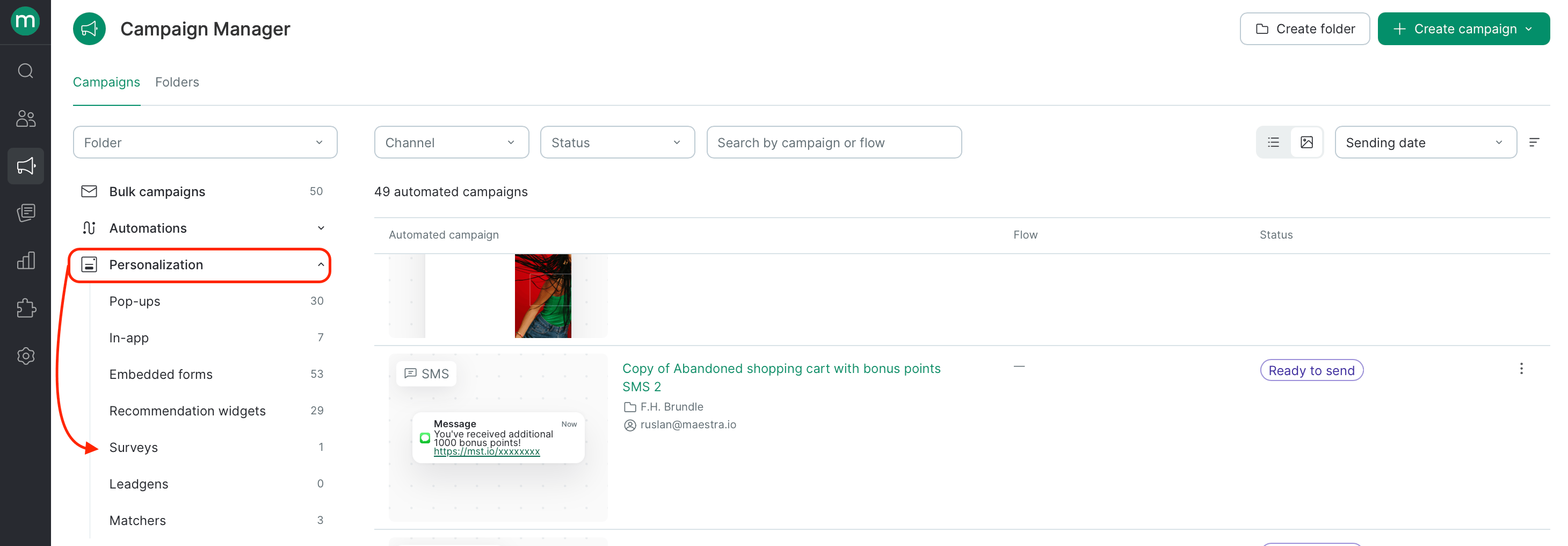Switch to list view toggle
The width and height of the screenshot is (1568, 546).
[x=1273, y=142]
